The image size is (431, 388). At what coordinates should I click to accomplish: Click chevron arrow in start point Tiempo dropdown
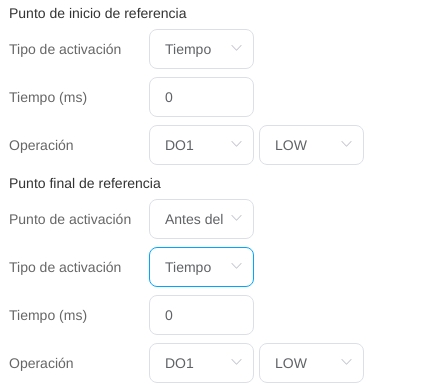pos(236,48)
